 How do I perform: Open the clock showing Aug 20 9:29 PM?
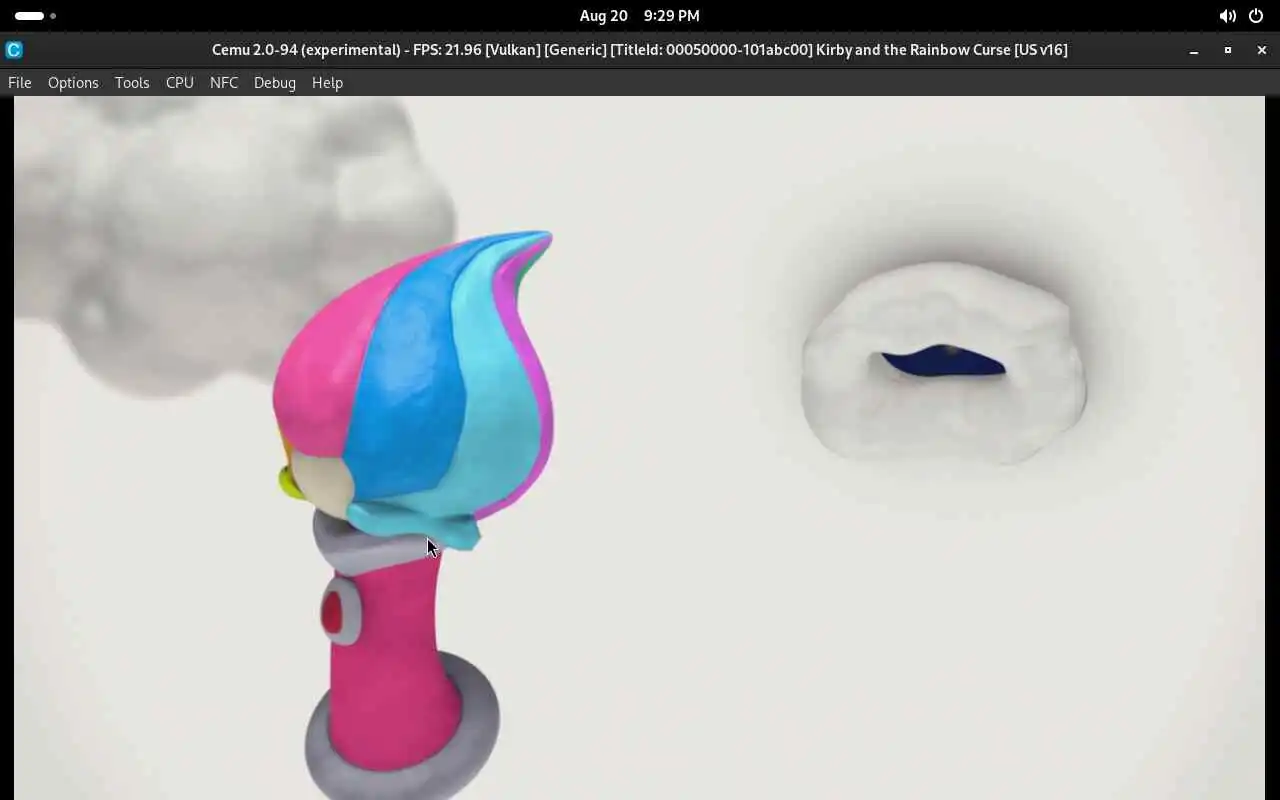[640, 16]
